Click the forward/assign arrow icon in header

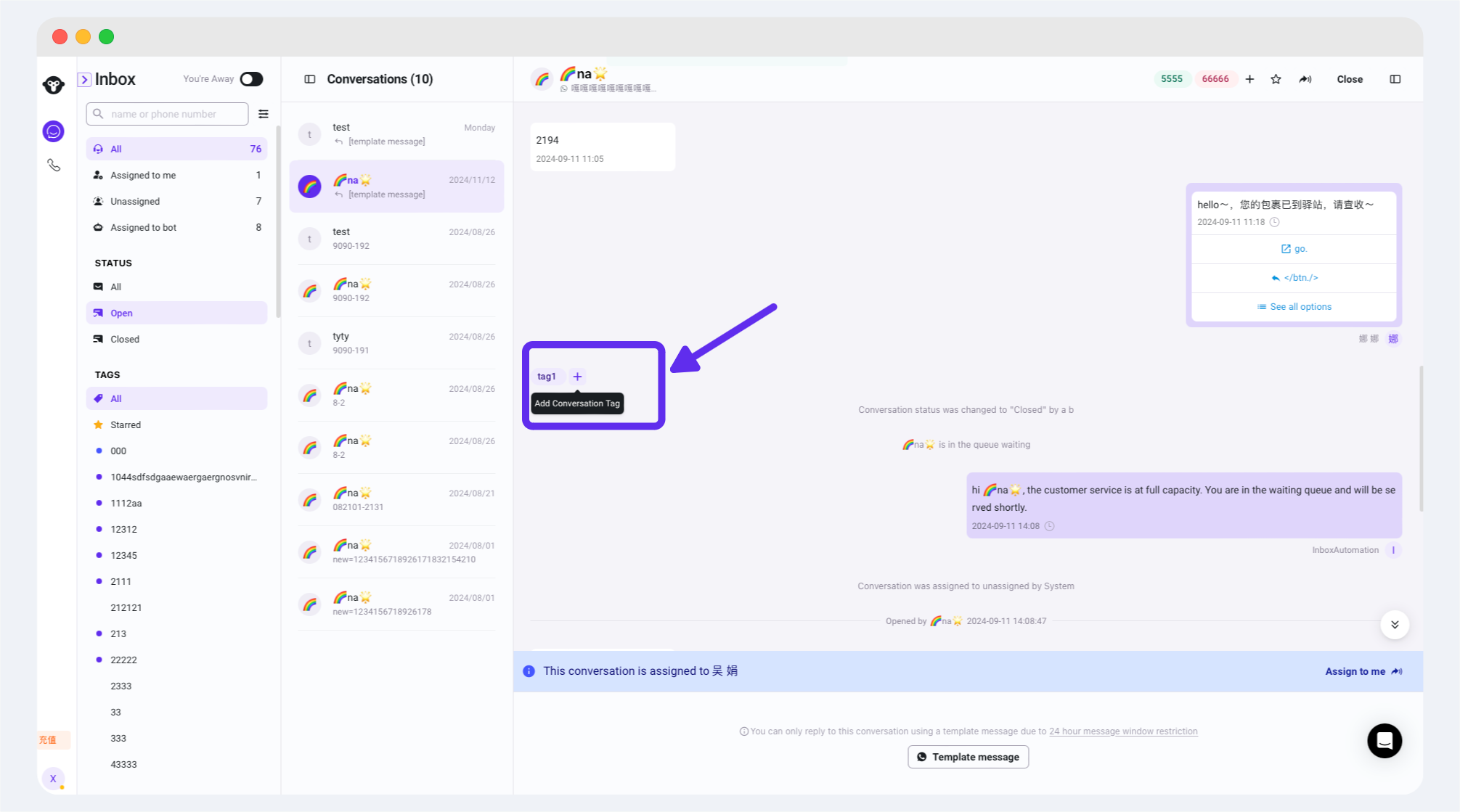coord(1305,79)
